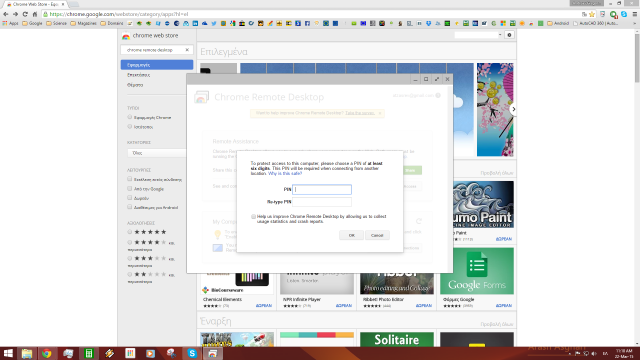The image size is (640, 360).
Task: Open the Sumo Paint app thumbnail
Action: (x=483, y=205)
